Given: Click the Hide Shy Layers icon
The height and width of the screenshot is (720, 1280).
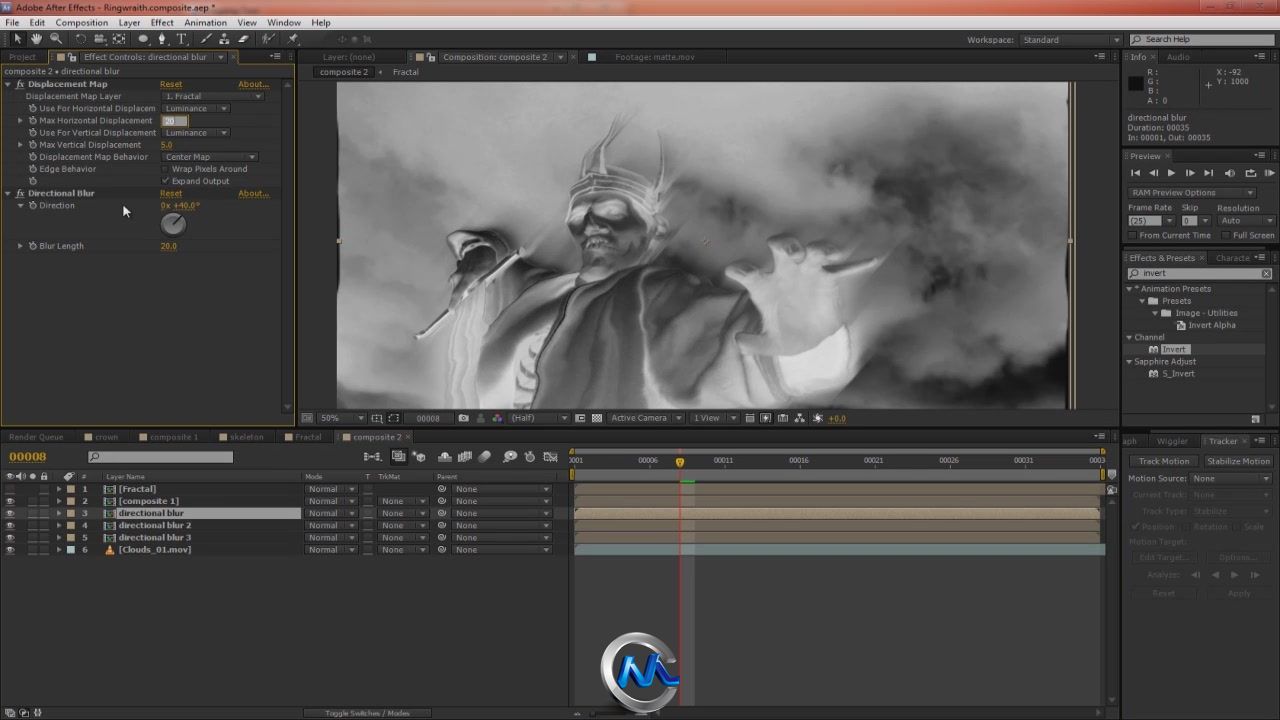Looking at the screenshot, I should click(445, 457).
